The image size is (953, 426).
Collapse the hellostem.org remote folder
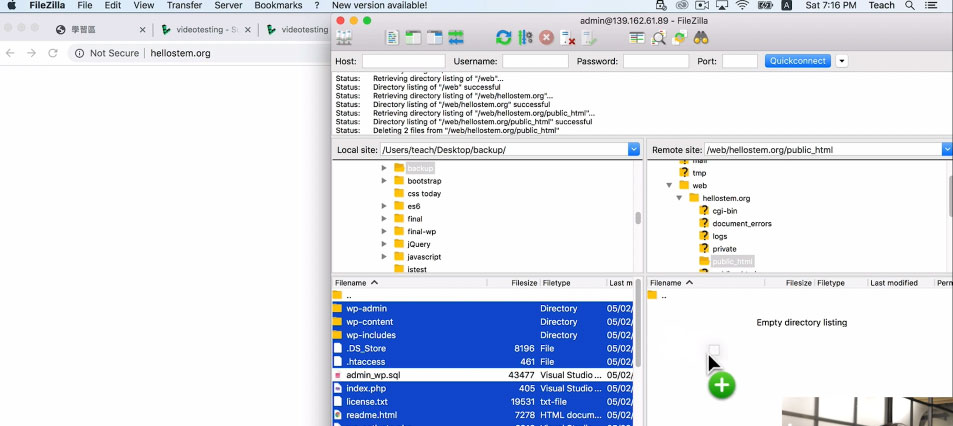(680, 198)
